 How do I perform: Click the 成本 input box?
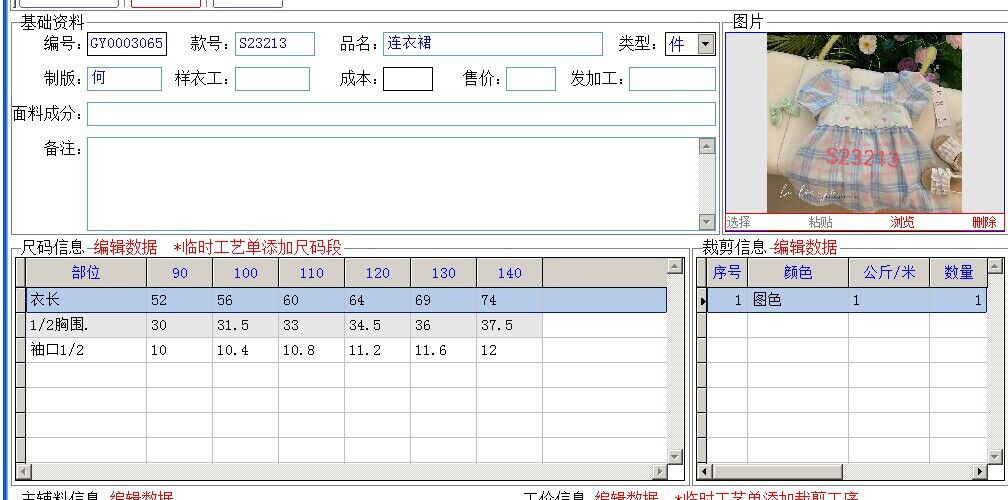point(408,79)
